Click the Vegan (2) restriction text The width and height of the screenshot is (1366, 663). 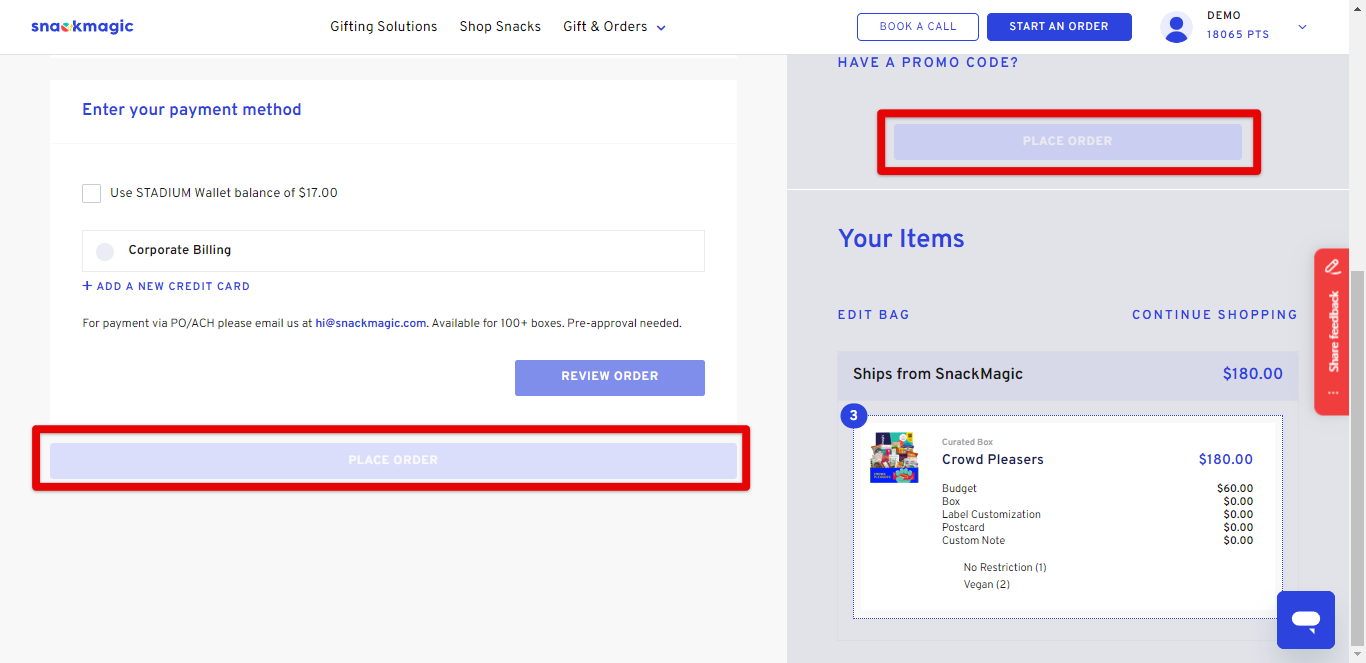point(987,585)
